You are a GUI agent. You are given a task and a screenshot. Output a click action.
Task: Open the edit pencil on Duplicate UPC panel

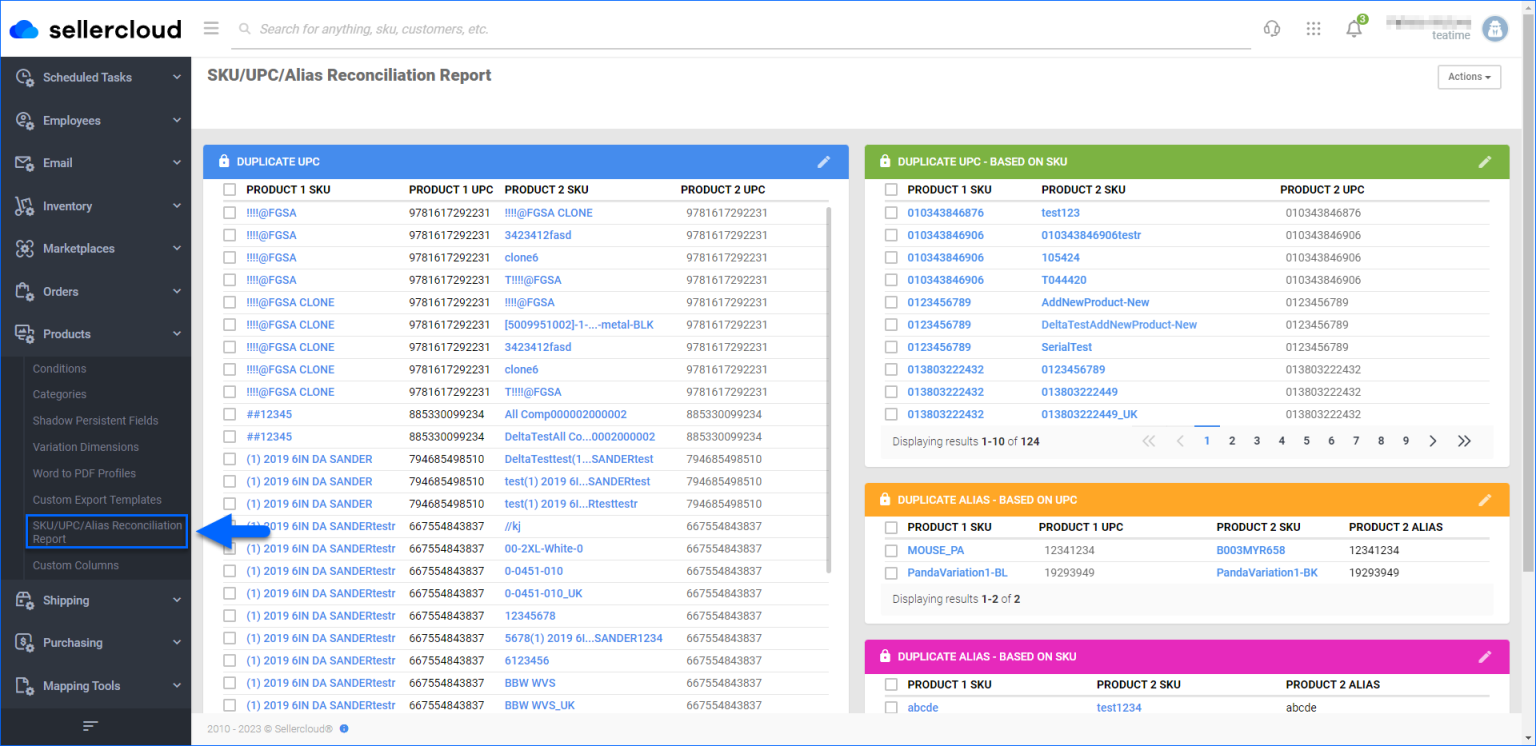click(824, 161)
